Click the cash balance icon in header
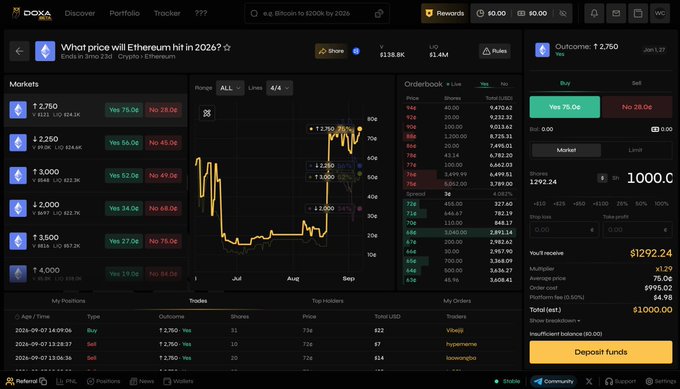 (x=521, y=13)
